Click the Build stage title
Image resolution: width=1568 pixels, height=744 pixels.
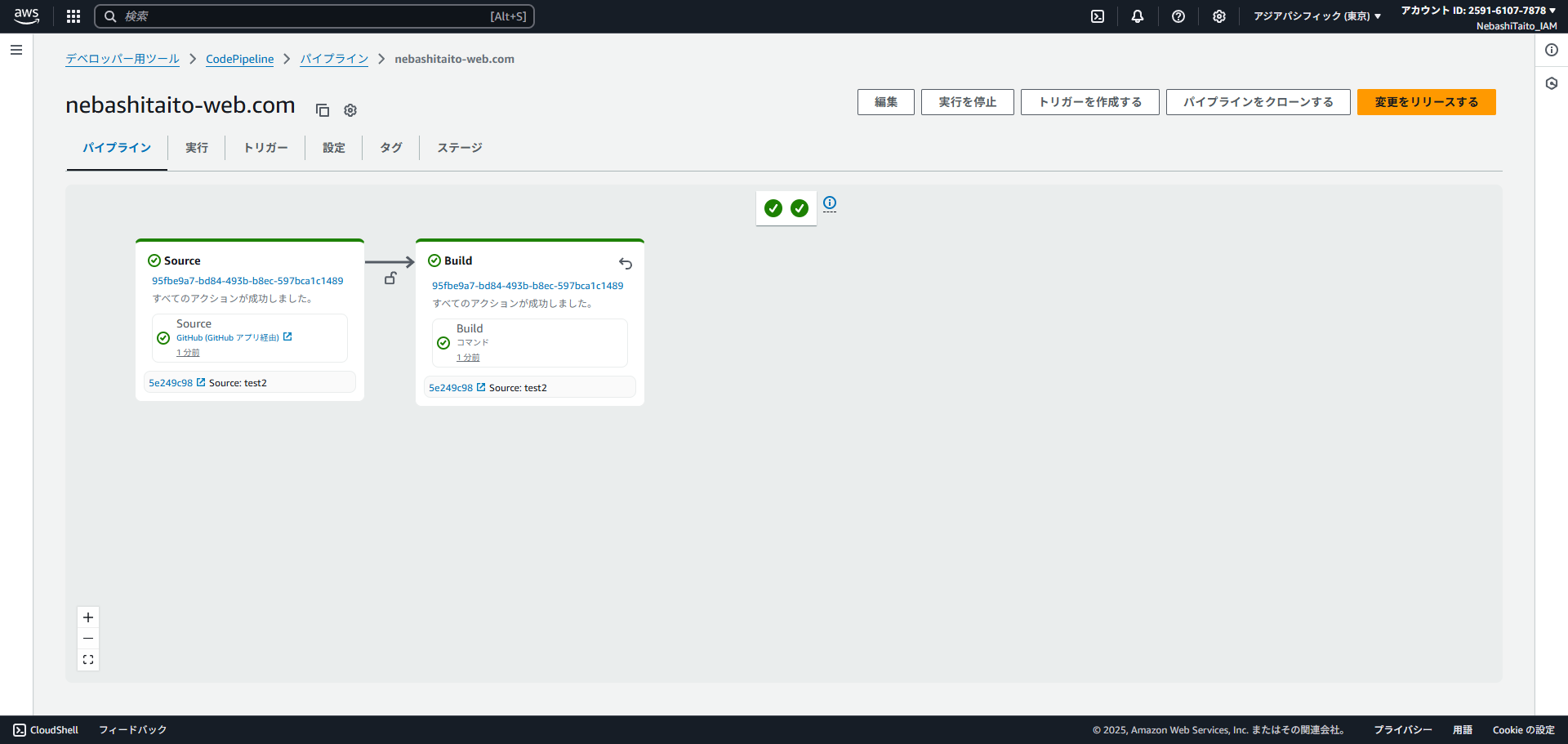click(x=458, y=261)
